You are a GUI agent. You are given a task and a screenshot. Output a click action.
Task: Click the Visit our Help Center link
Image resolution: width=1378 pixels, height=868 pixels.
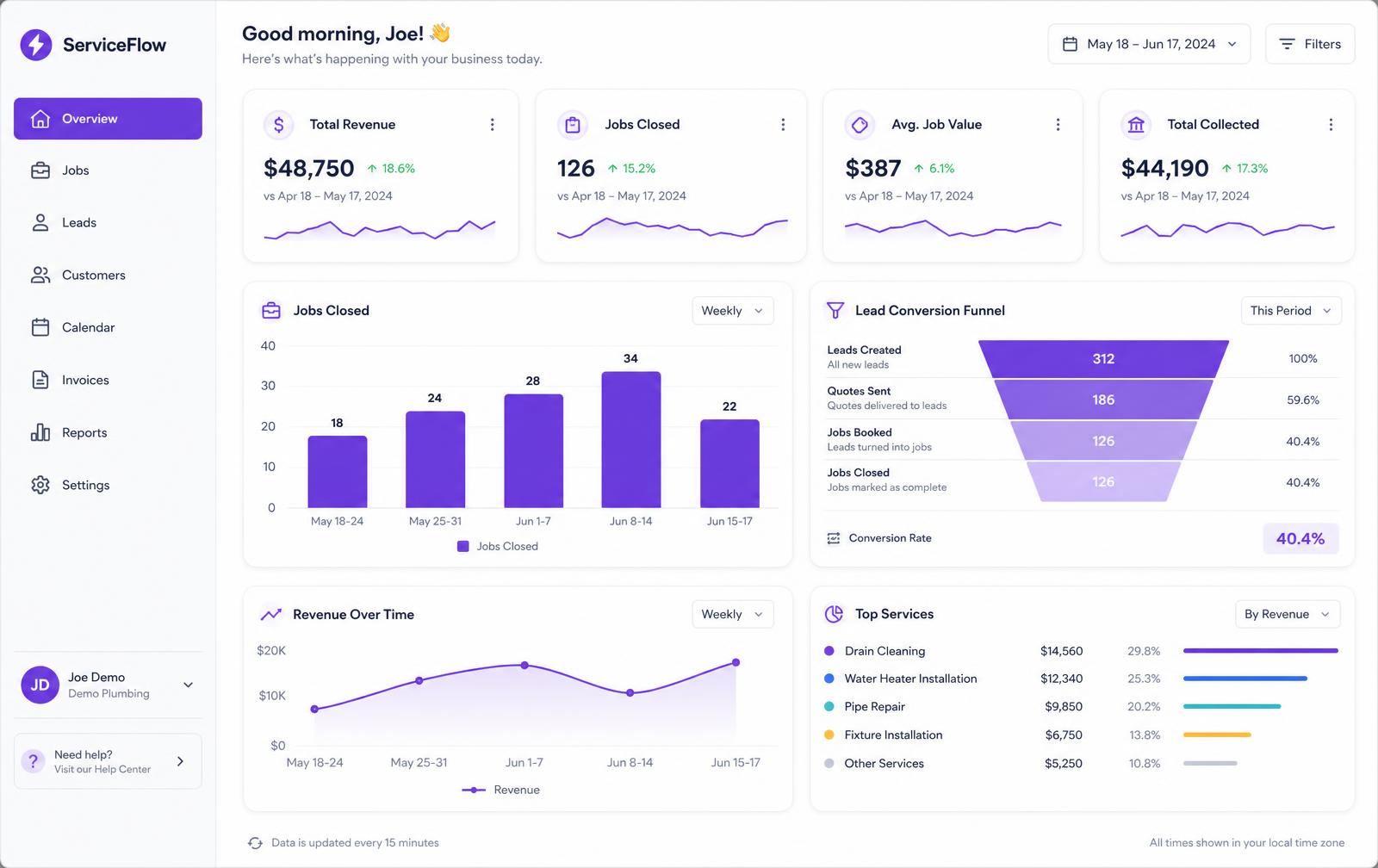102,770
